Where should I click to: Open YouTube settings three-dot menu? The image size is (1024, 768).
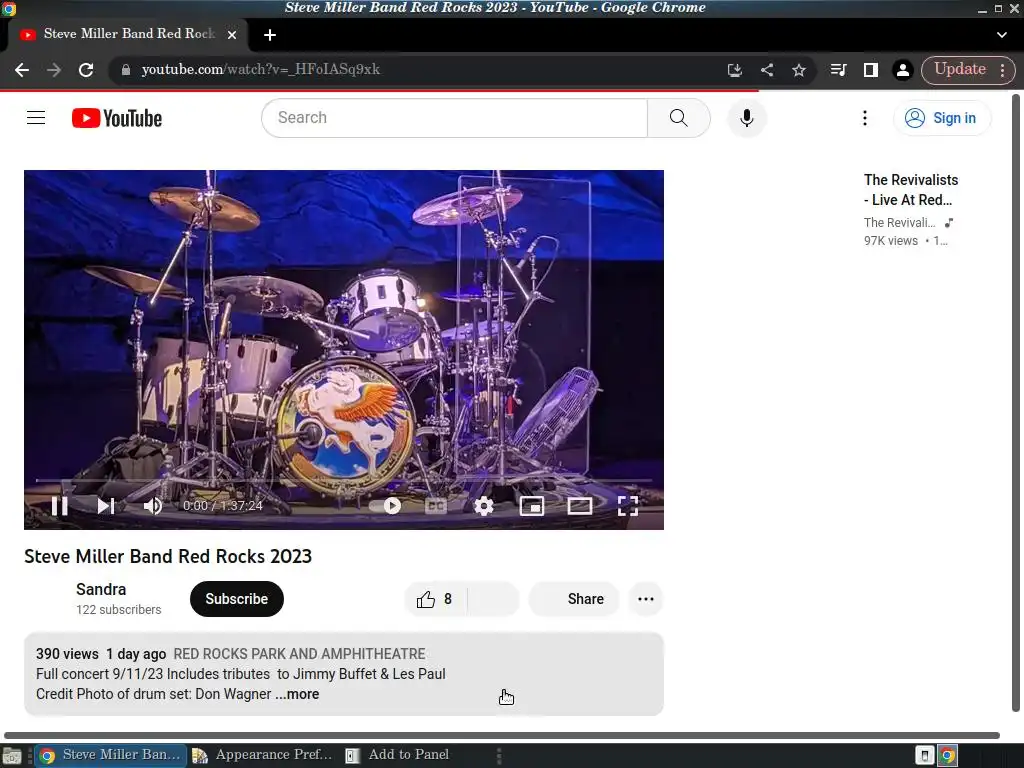865,118
